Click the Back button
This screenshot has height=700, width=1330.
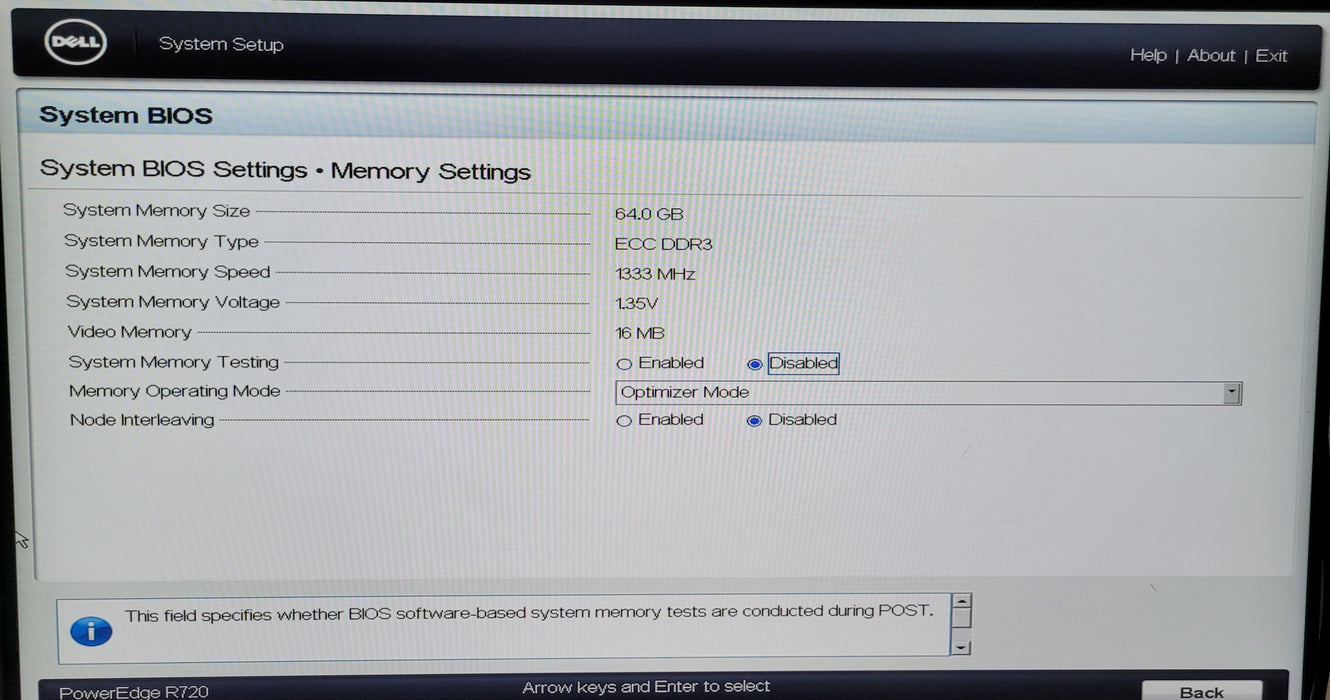tap(1201, 691)
